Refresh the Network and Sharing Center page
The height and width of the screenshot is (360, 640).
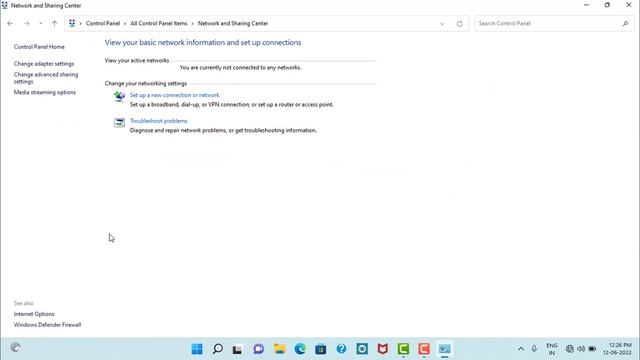[460, 24]
